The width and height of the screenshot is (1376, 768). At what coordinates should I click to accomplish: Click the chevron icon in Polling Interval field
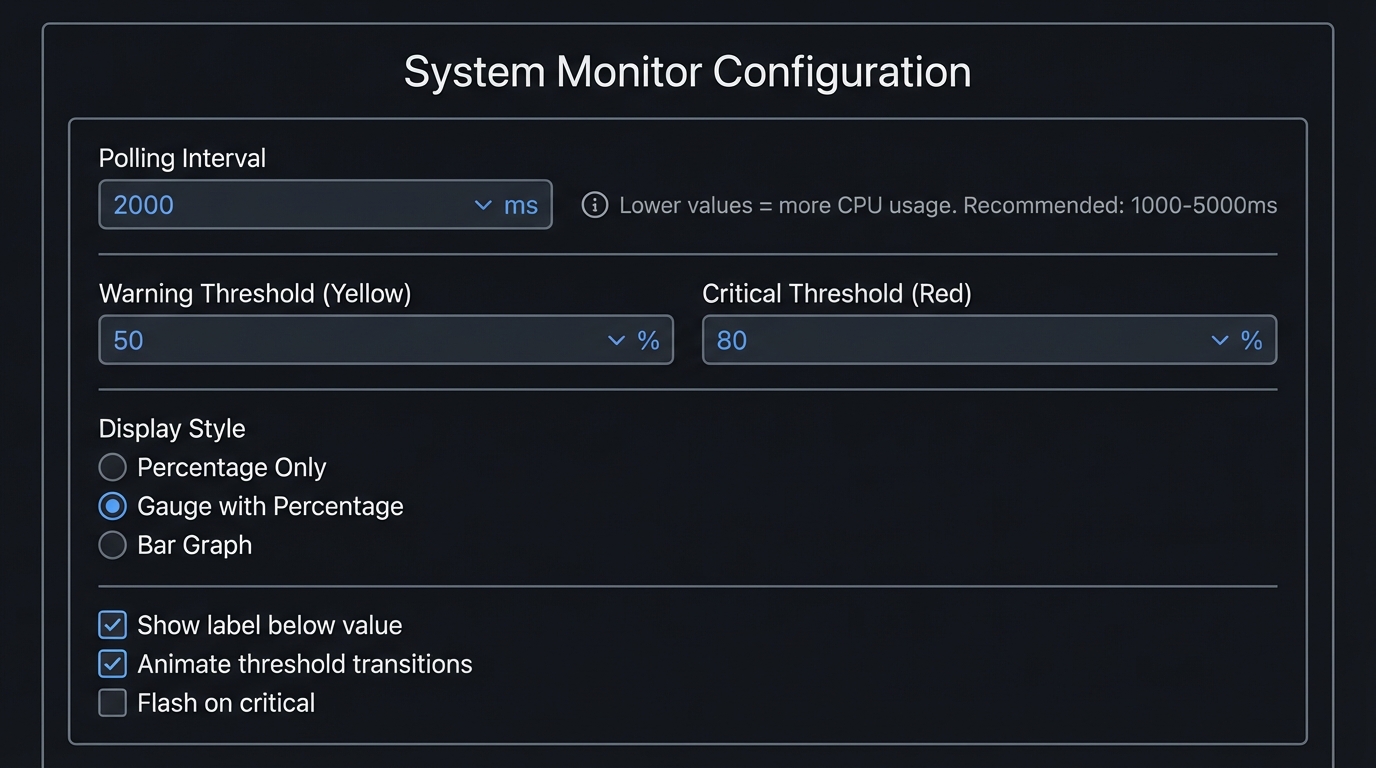(x=483, y=203)
